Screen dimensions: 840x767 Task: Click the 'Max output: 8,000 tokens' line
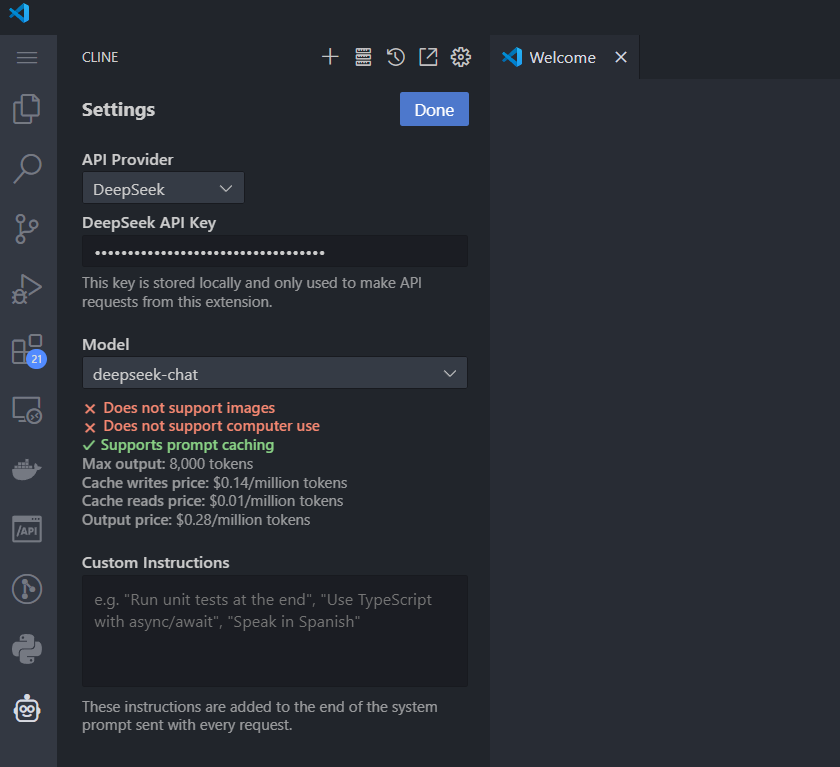tap(168, 464)
